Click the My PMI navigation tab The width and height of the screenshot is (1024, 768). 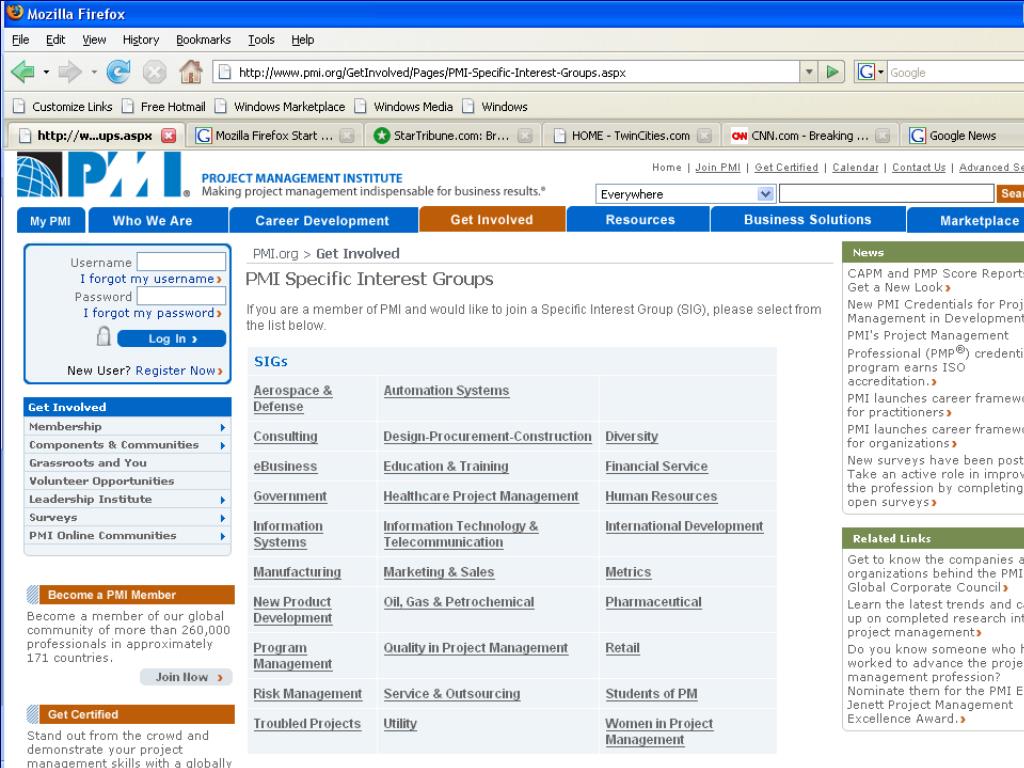tap(50, 221)
